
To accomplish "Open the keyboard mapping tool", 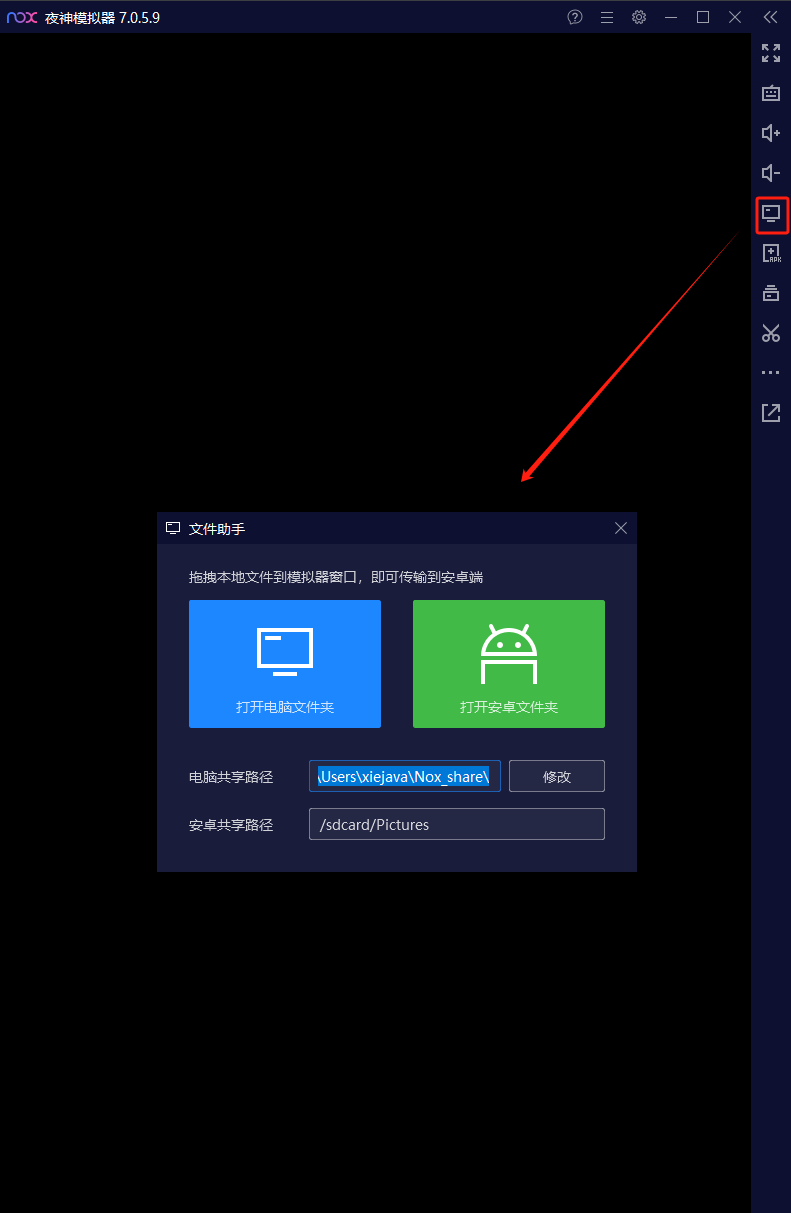I will pos(770,93).
